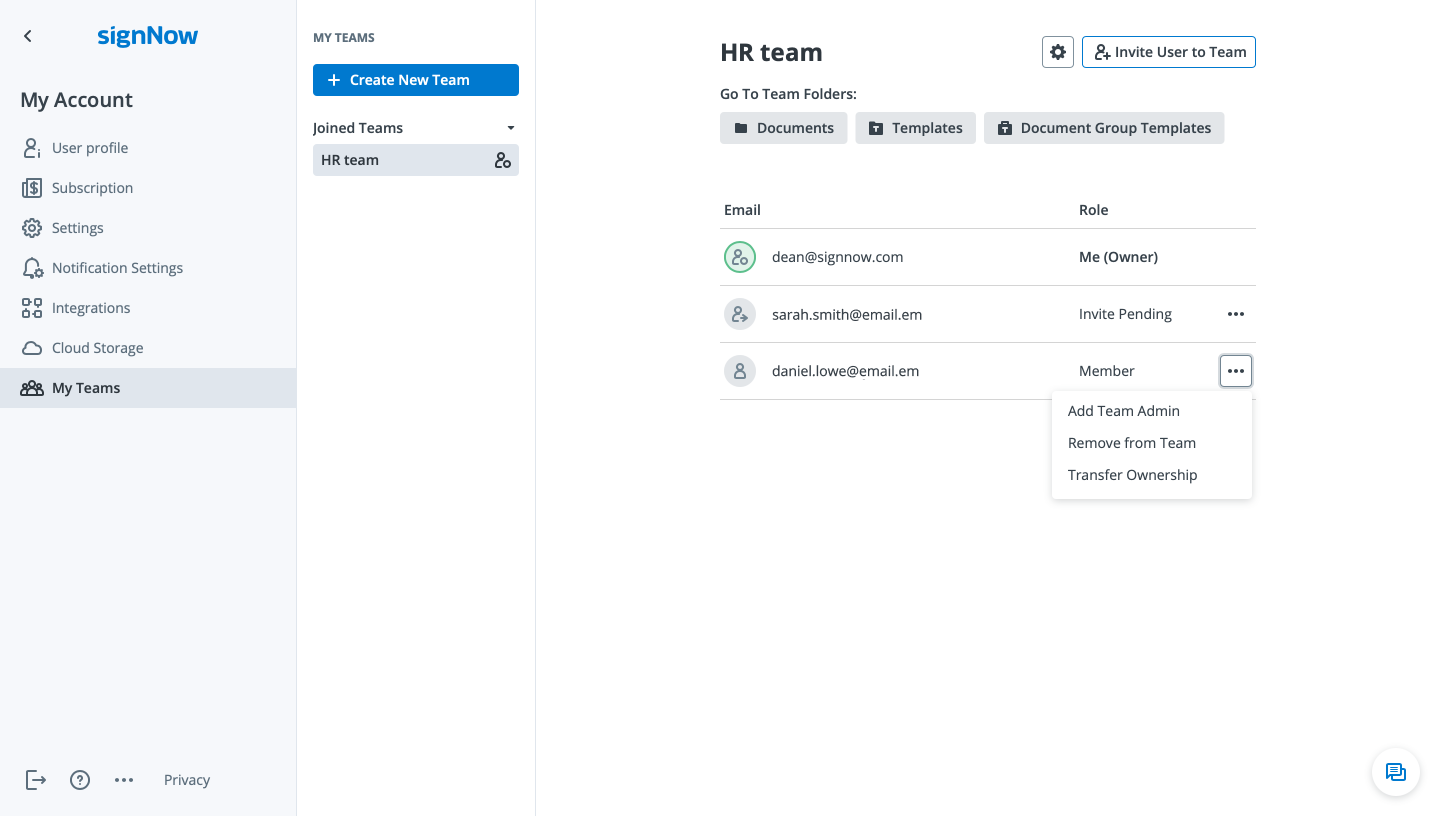This screenshot has width=1440, height=816.
Task: Click the three-dot more icon beside Privacy
Action: pos(124,780)
